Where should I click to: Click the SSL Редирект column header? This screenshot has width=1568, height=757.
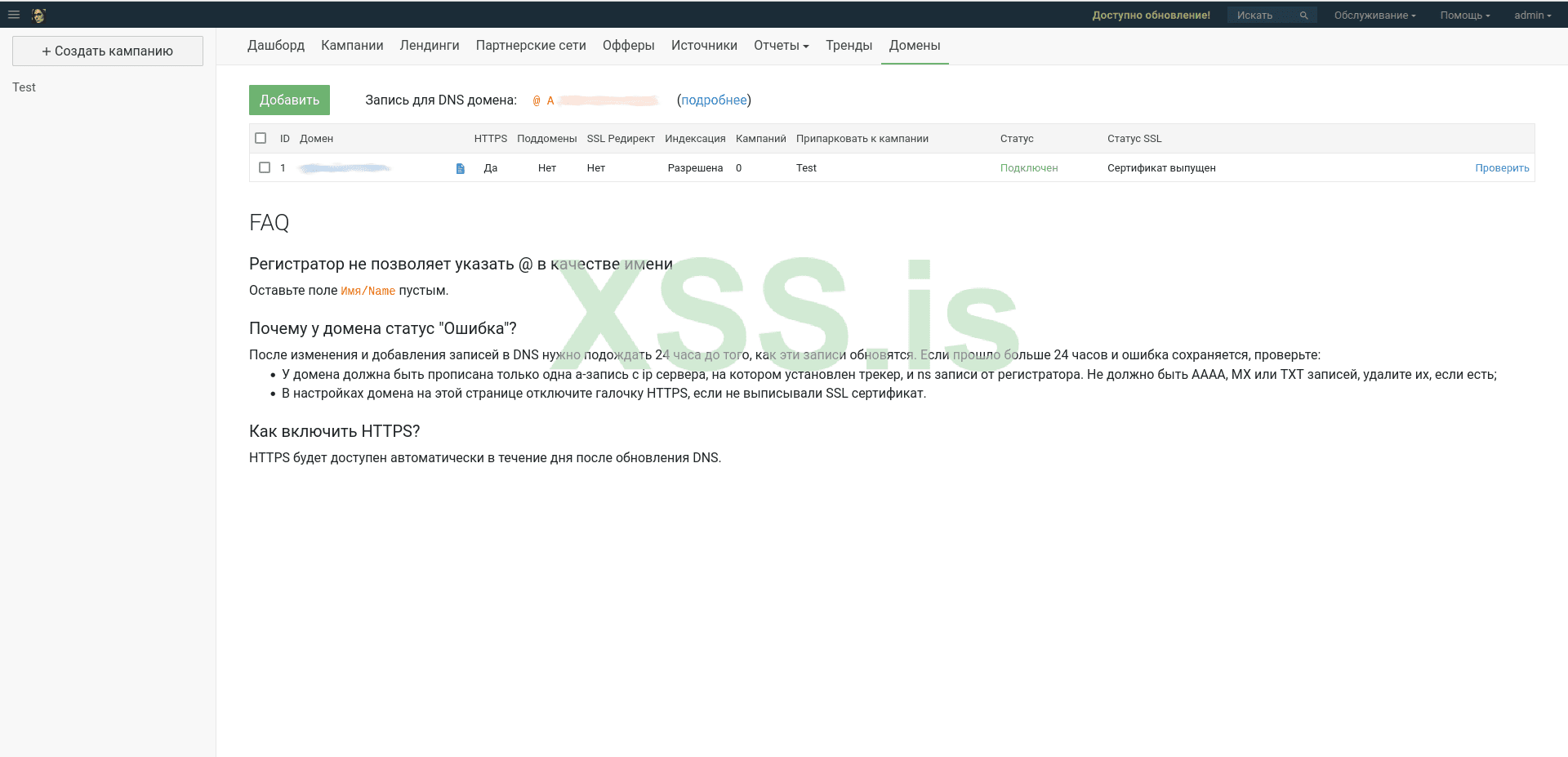pyautogui.click(x=621, y=139)
